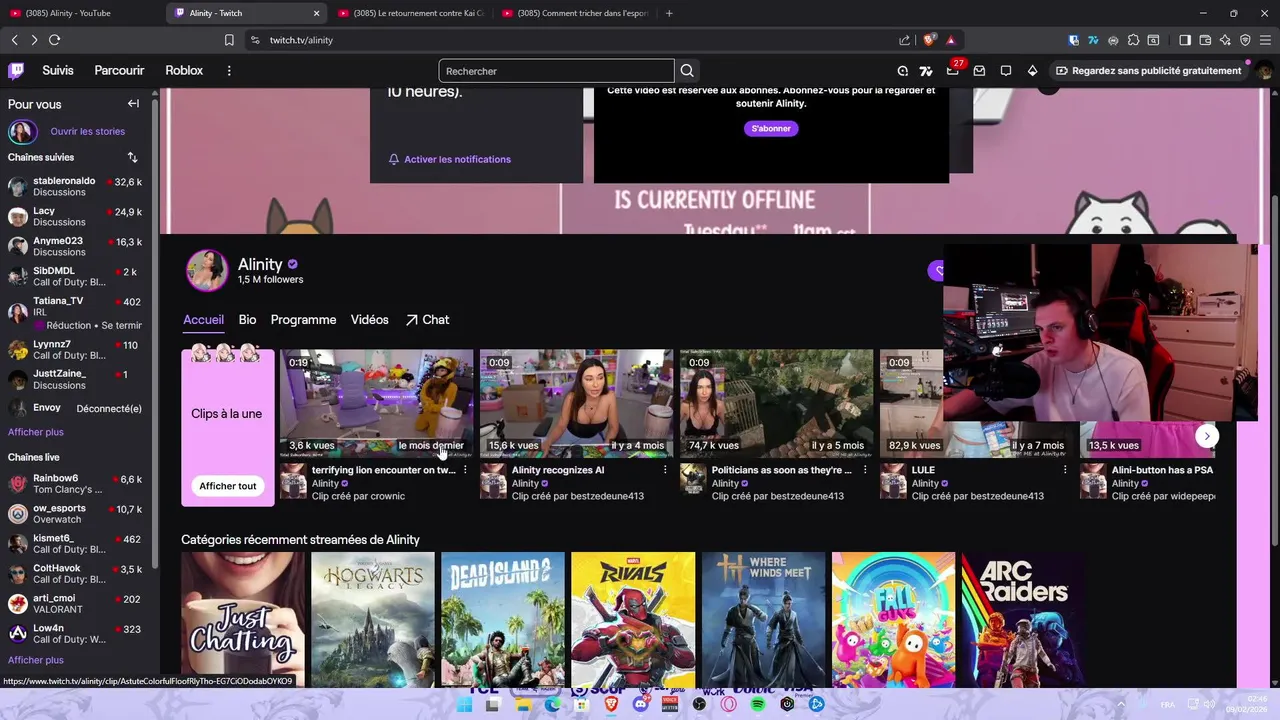Image resolution: width=1280 pixels, height=720 pixels.
Task: Open the Twitch navbar three-dot menu
Action: pos(229,71)
